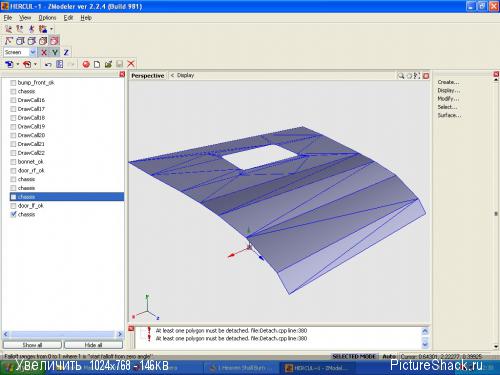Tick the DrawCall19 checkbox
This screenshot has width=500, height=375.
coord(13,127)
